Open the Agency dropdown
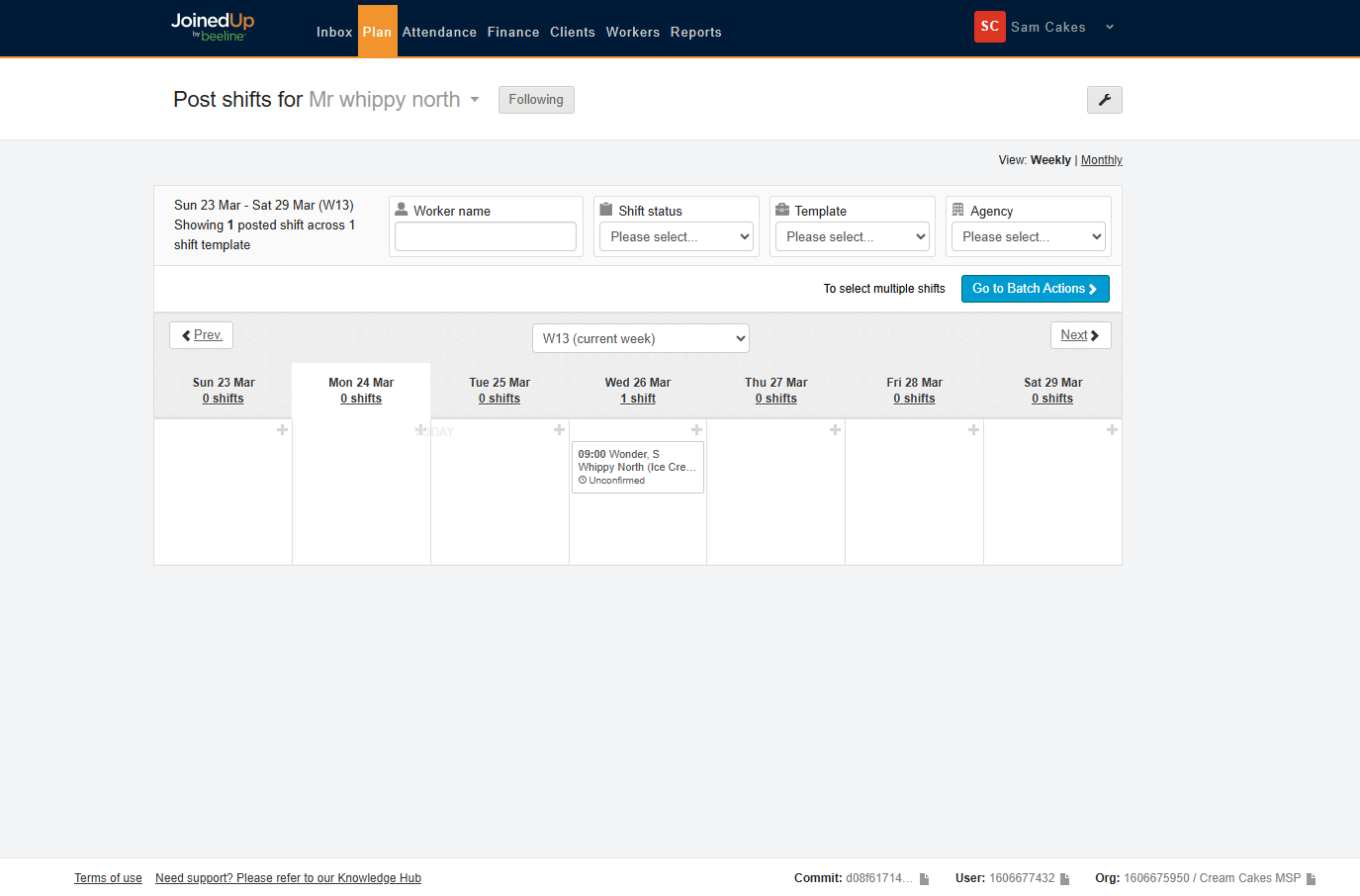This screenshot has width=1360, height=896. point(1029,237)
